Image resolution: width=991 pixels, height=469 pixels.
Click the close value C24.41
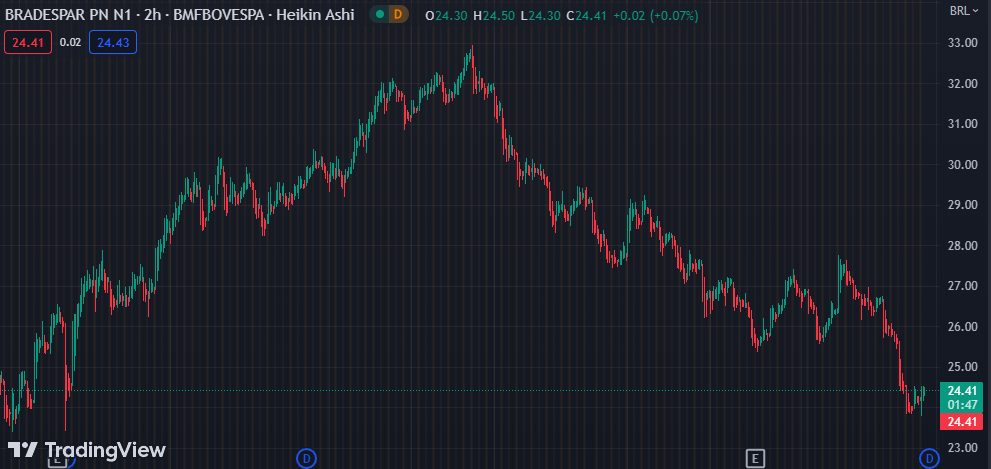click(587, 15)
